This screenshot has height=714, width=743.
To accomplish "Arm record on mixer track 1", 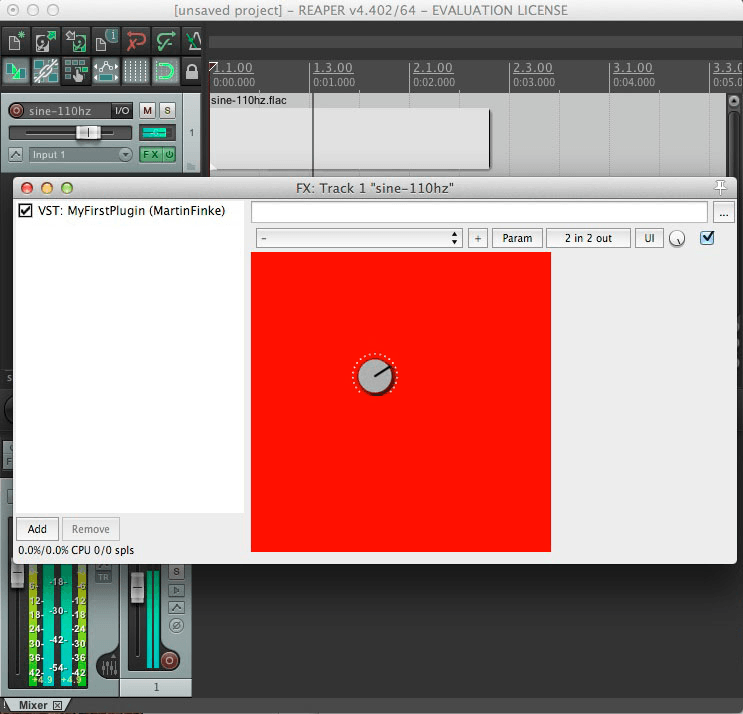I will click(170, 660).
